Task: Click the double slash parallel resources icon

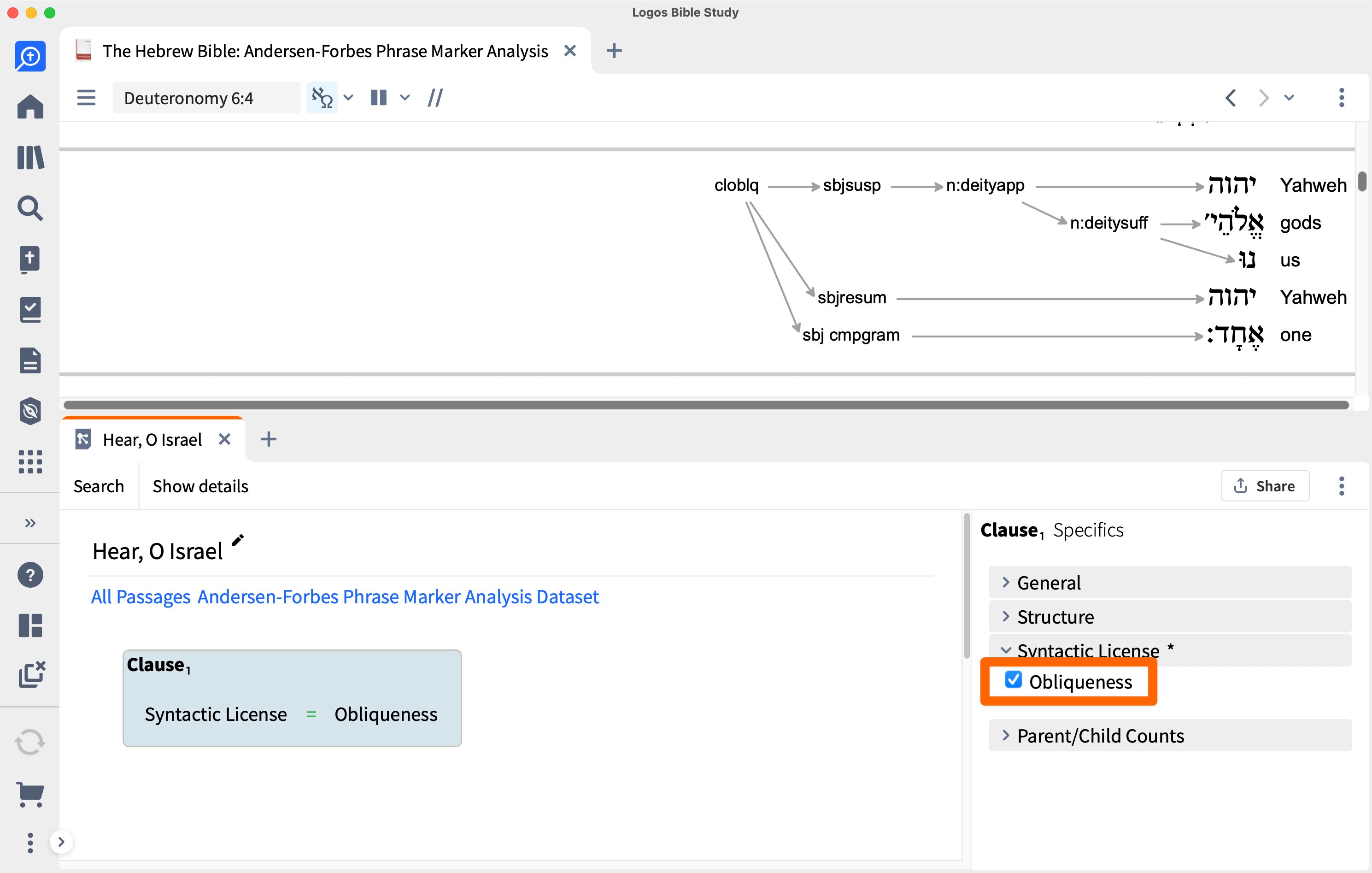Action: click(435, 98)
